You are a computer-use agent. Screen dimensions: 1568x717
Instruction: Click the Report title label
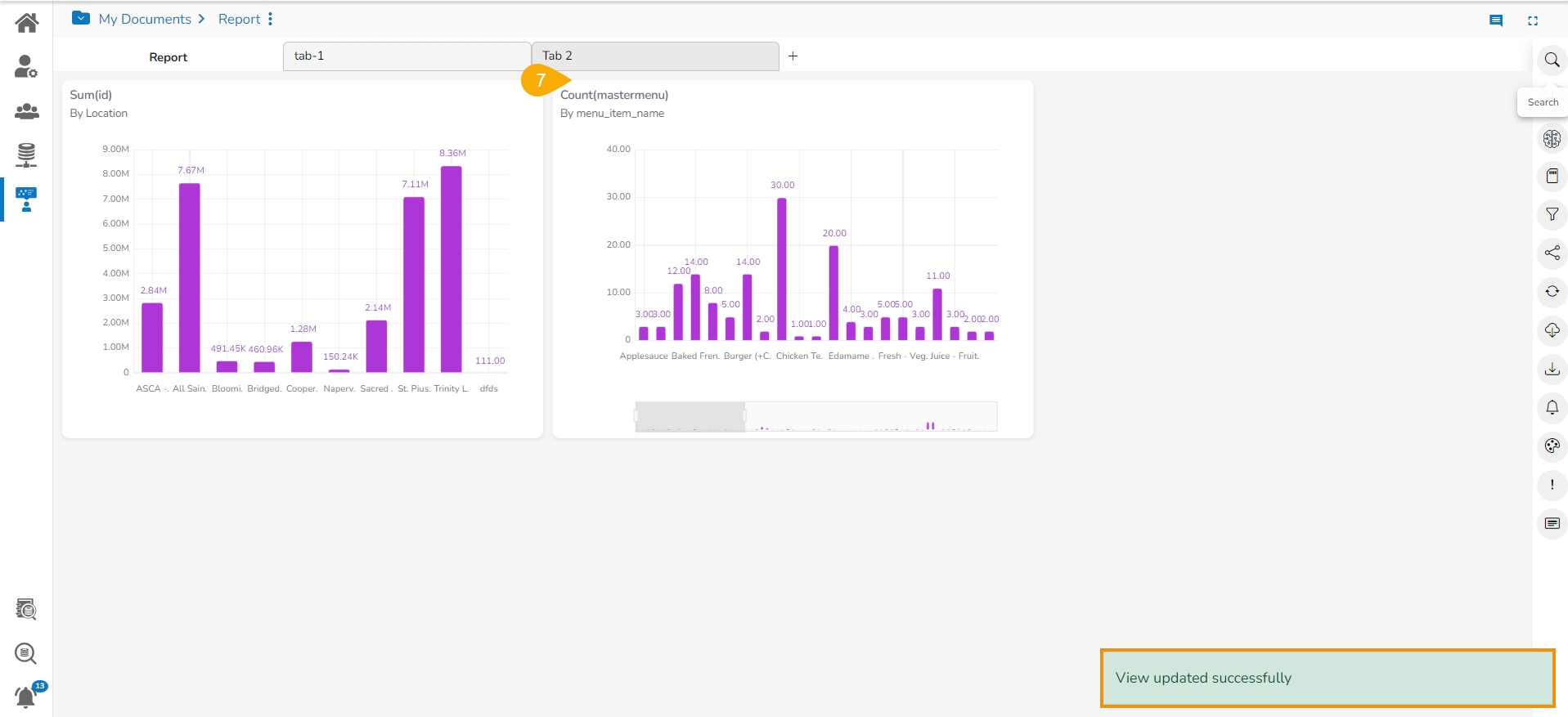[x=168, y=57]
